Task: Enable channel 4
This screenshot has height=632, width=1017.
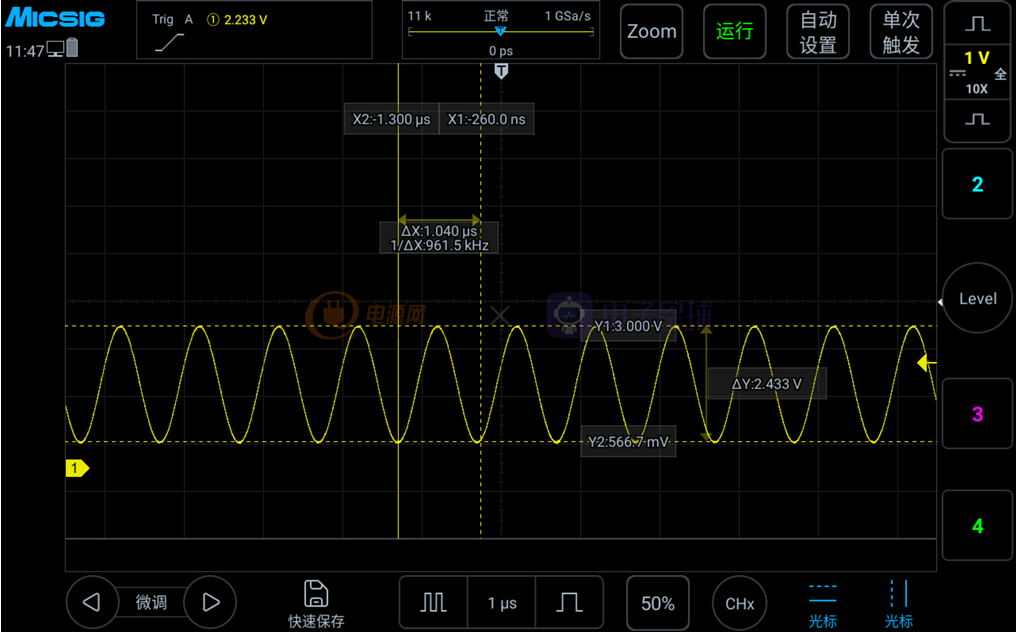Action: (x=977, y=526)
